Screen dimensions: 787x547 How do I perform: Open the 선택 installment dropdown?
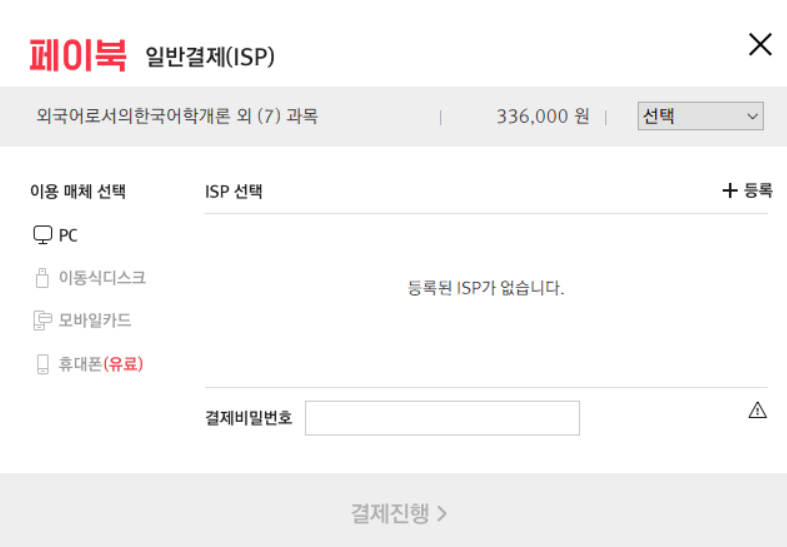(x=700, y=116)
